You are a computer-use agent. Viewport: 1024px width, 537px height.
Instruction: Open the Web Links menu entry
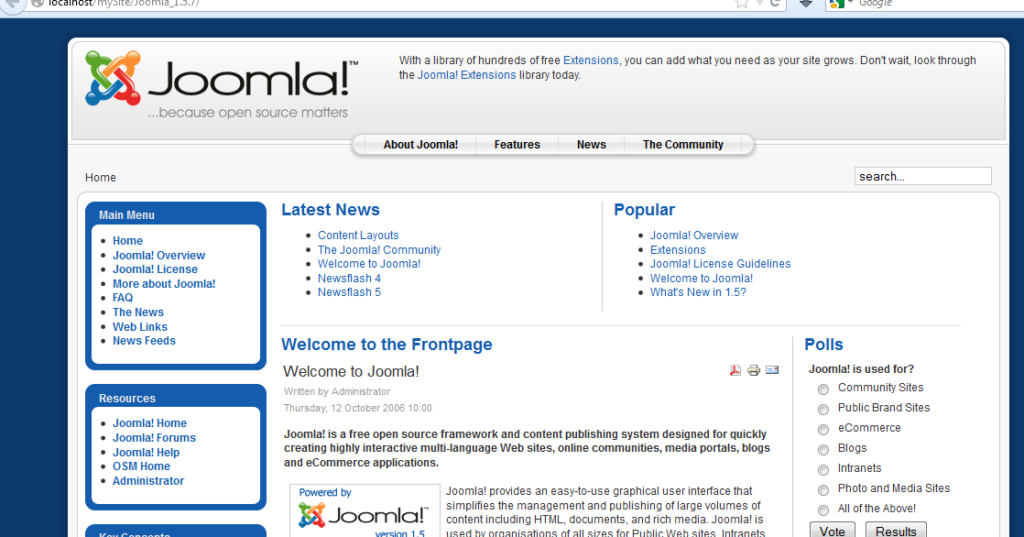[140, 327]
